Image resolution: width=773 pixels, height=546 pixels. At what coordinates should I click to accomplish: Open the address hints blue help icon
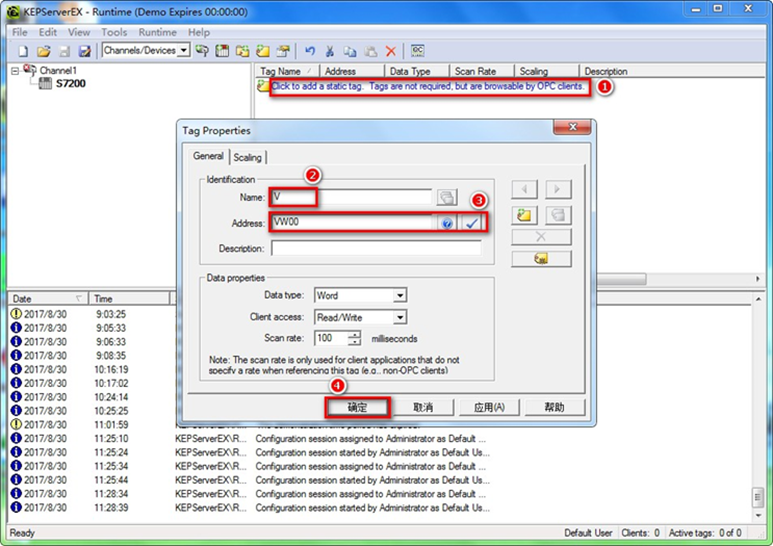447,223
